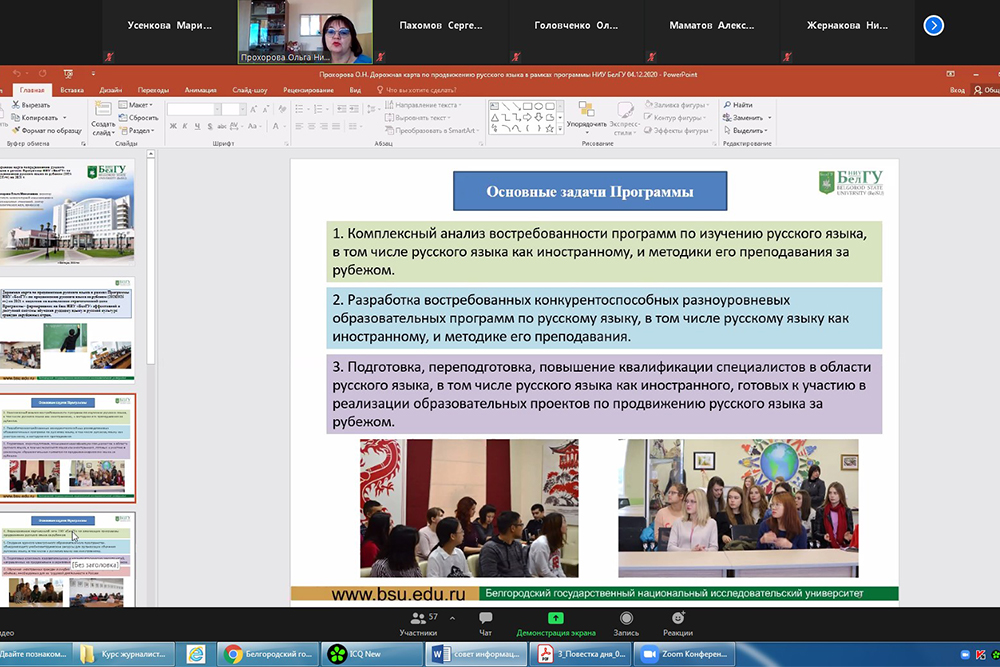Image resolution: width=1000 pixels, height=667 pixels.
Task: Open the Select (Выделить) dropdown
Action: tap(747, 130)
